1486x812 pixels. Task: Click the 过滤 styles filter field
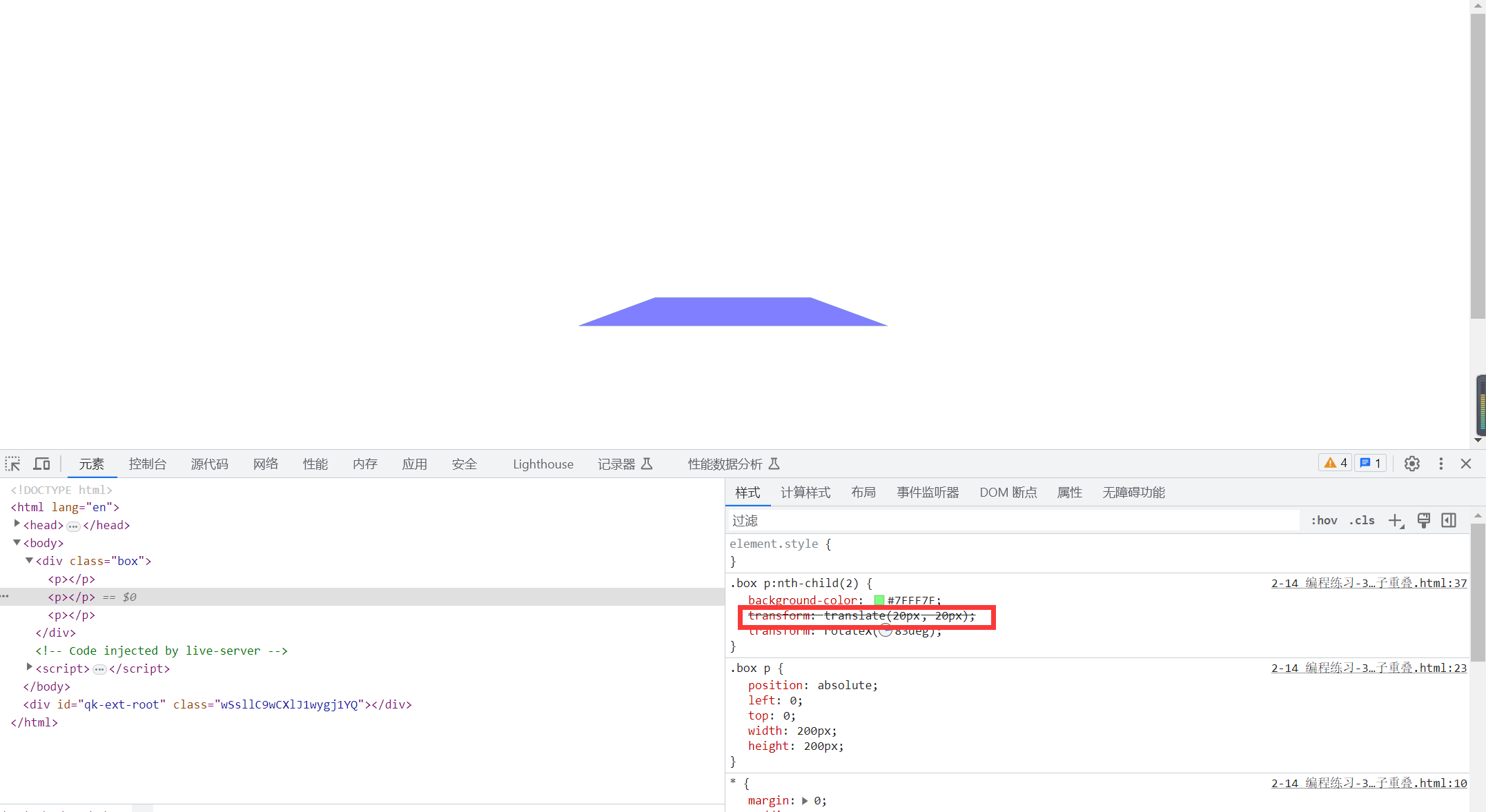(1013, 521)
